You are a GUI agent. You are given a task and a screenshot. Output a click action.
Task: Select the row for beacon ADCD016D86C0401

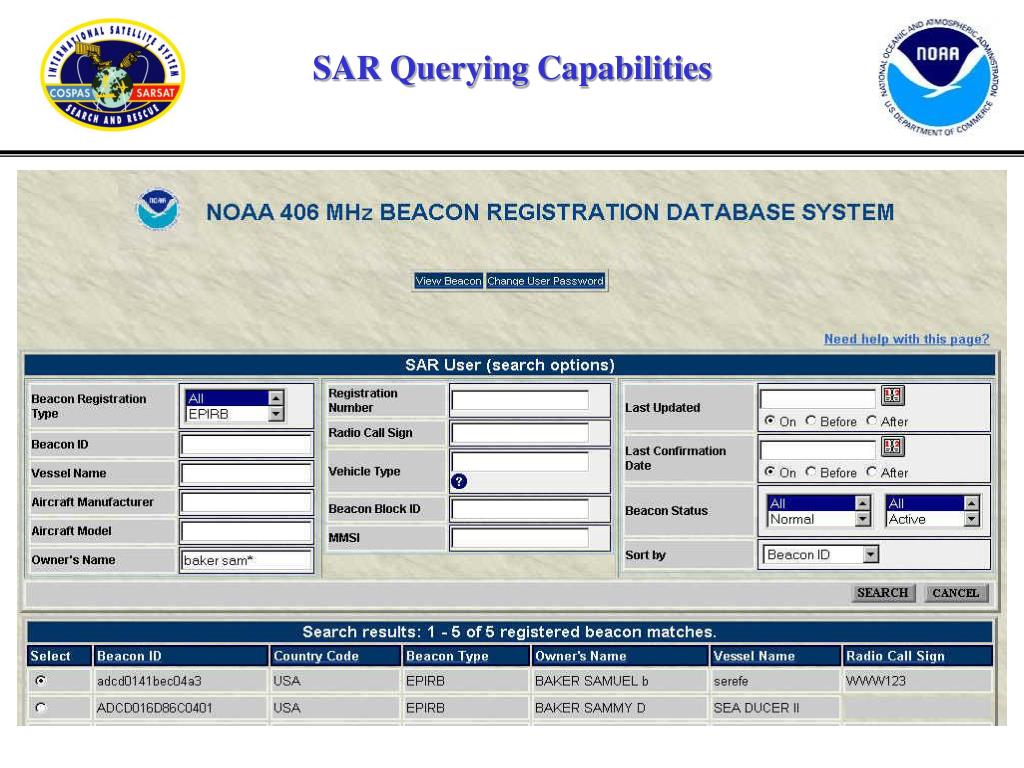click(40, 708)
